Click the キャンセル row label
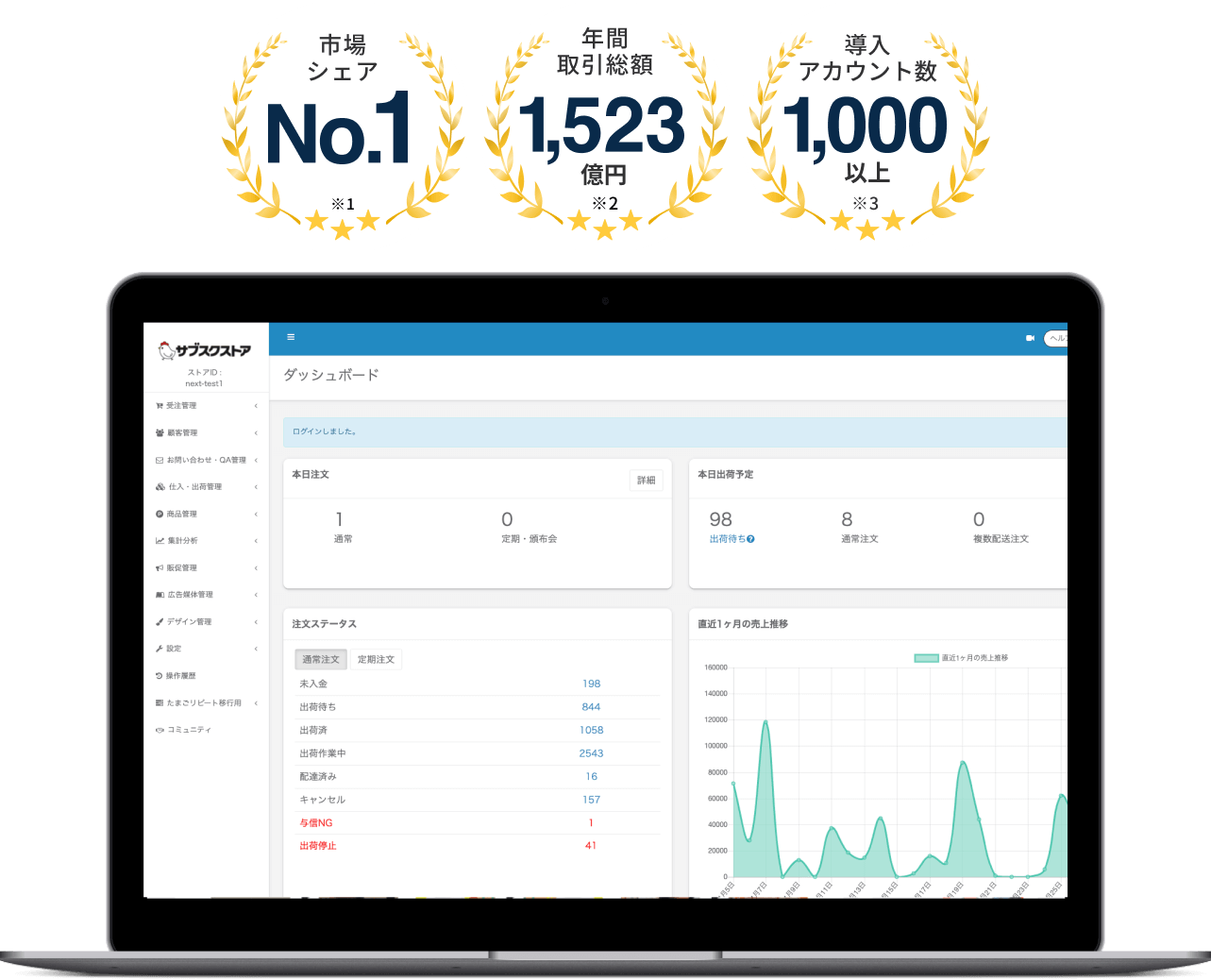The image size is (1211, 980). (x=323, y=800)
